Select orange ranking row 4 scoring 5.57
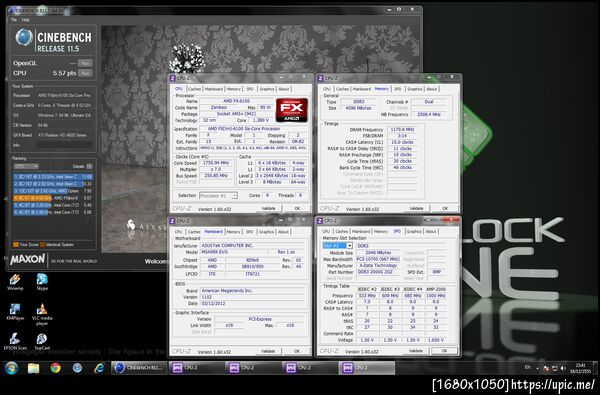The image size is (600, 395). tap(53, 198)
